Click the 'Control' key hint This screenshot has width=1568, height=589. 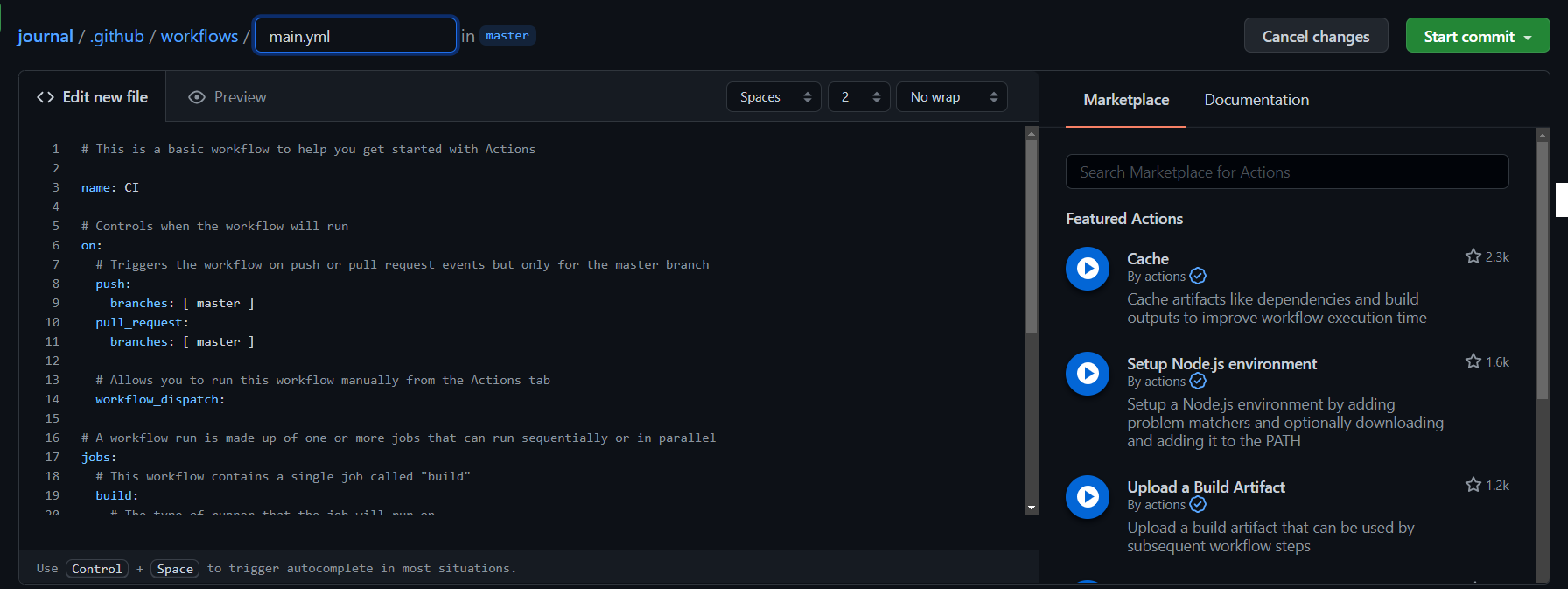pos(97,569)
